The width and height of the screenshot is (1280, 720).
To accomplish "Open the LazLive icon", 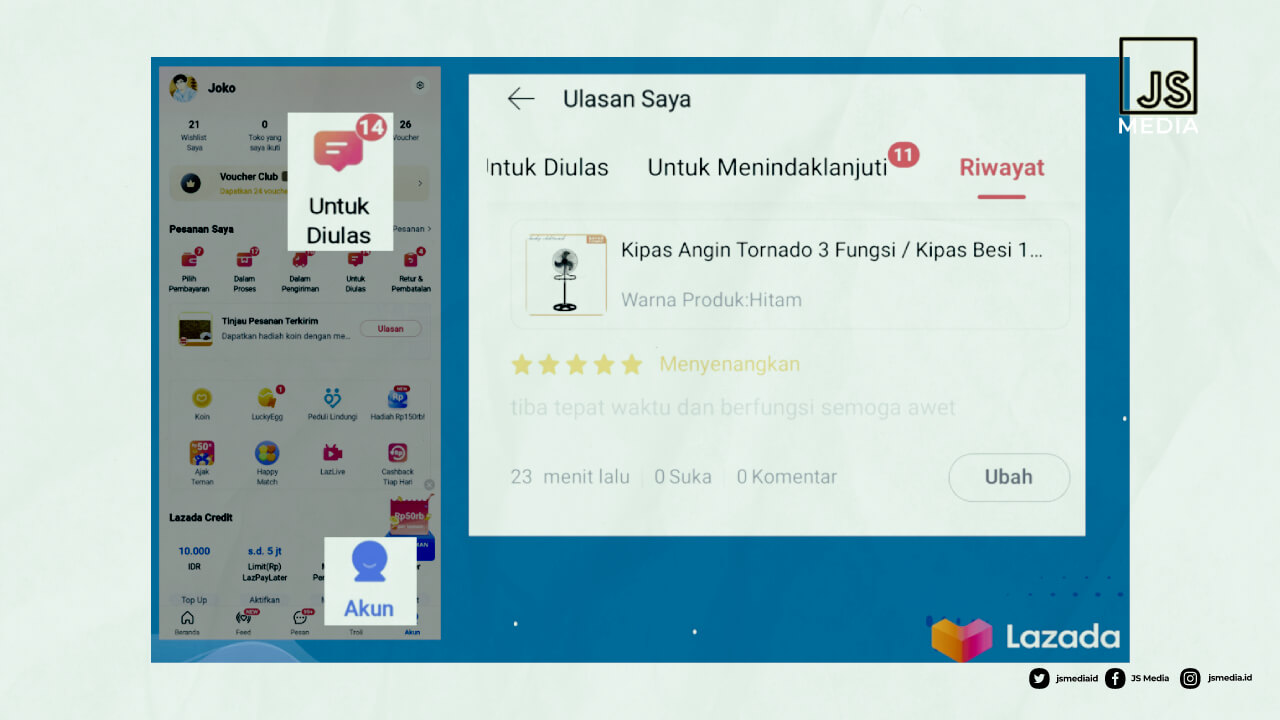I will click(x=332, y=453).
